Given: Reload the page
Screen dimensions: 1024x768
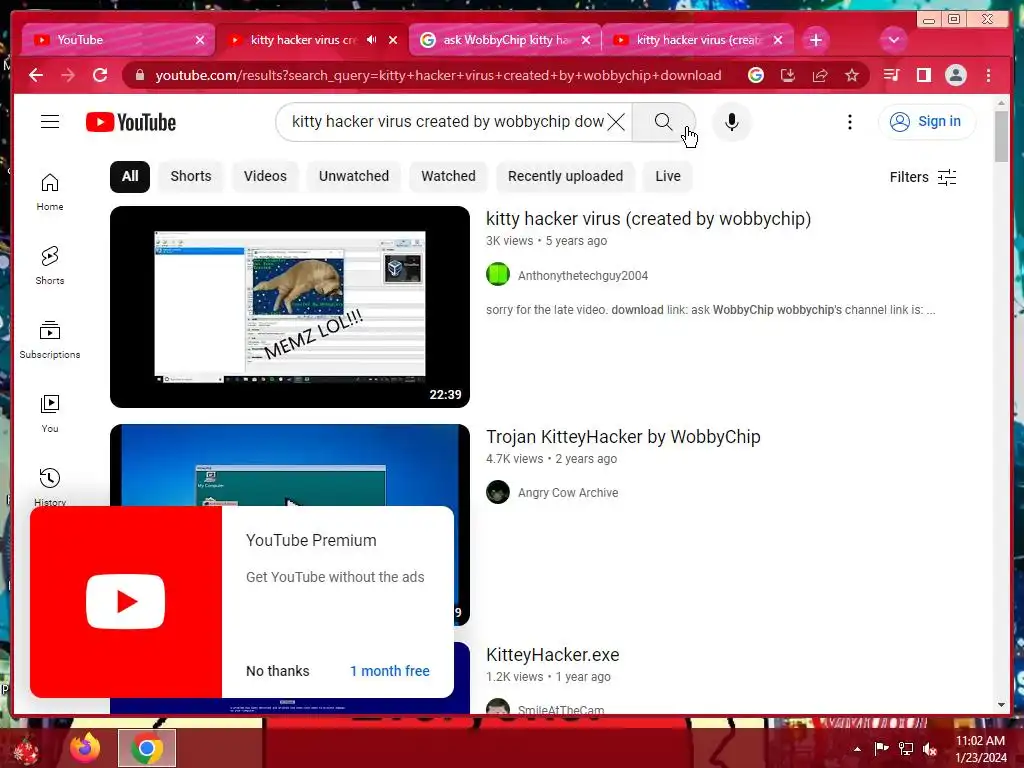Looking at the screenshot, I should coord(100,75).
